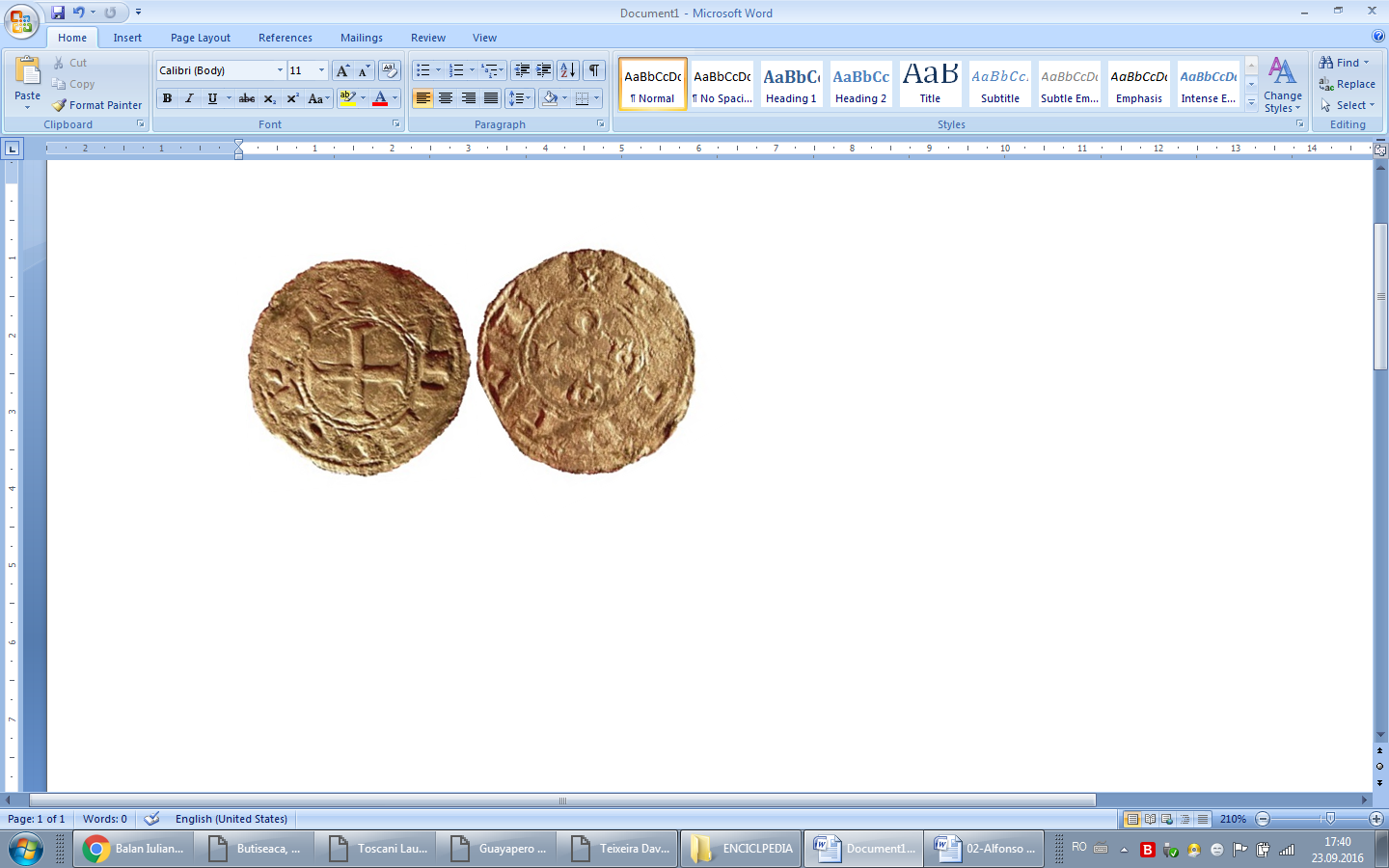Viewport: 1389px width, 868px height.
Task: Toggle strikethrough text formatting
Action: [x=247, y=98]
